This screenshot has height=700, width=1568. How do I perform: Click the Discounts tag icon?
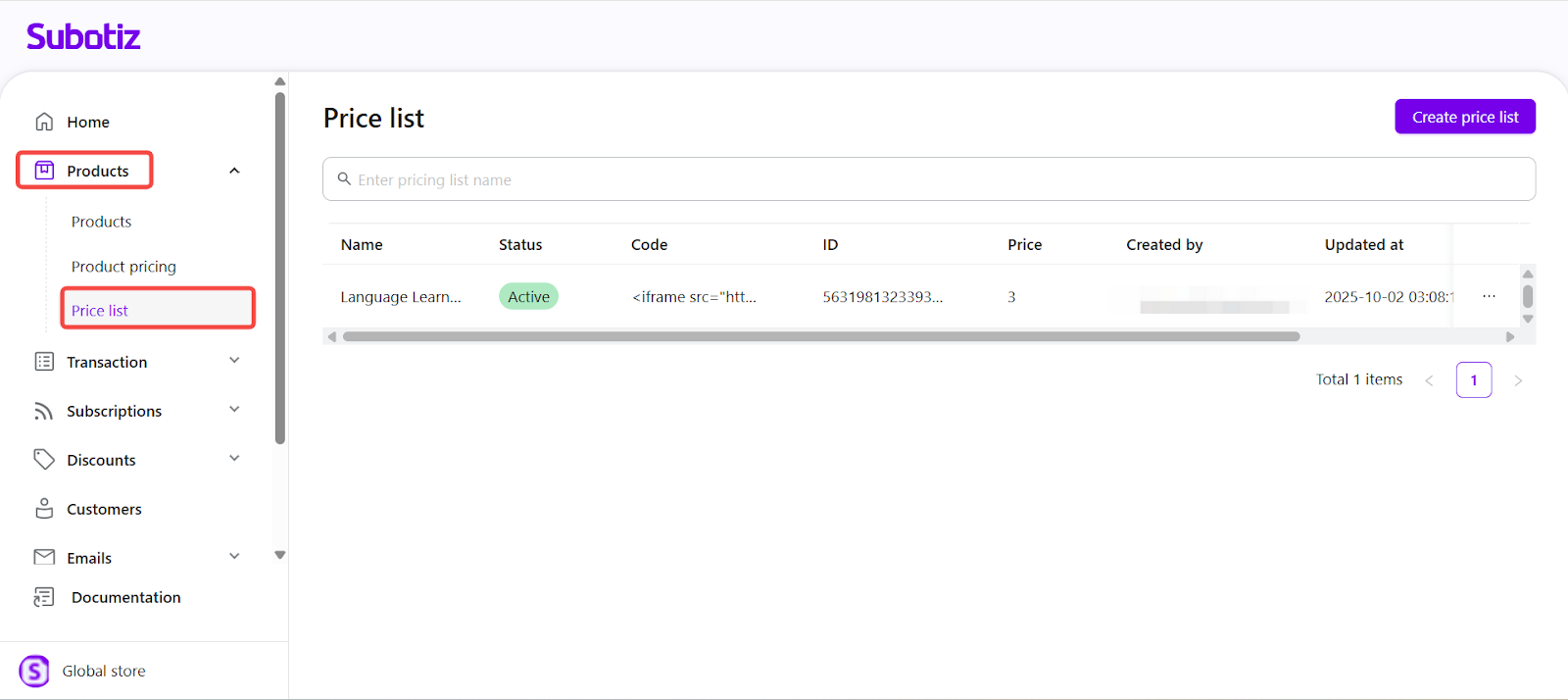[44, 460]
